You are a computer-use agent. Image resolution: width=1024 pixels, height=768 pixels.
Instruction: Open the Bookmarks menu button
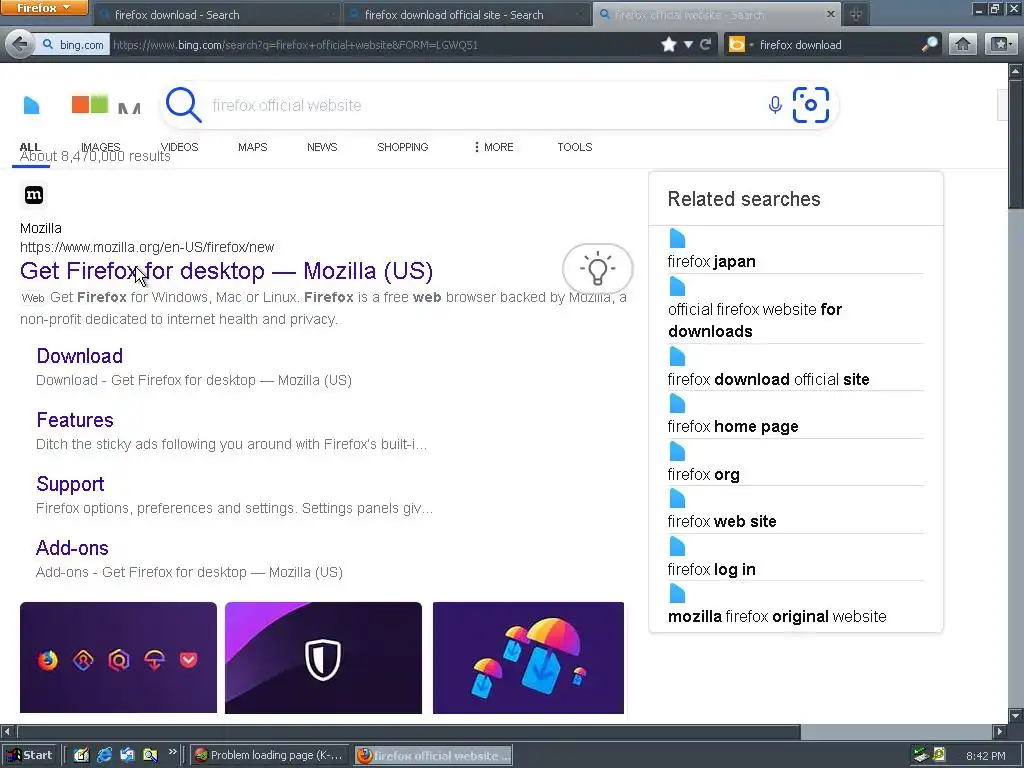1000,44
